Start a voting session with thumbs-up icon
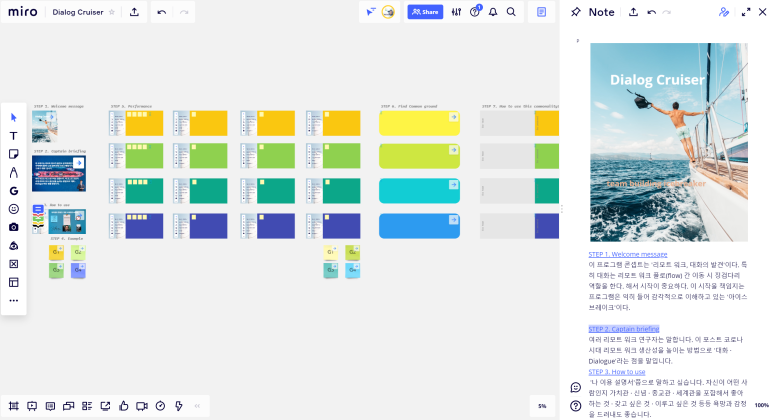This screenshot has height=420, width=773. point(124,406)
